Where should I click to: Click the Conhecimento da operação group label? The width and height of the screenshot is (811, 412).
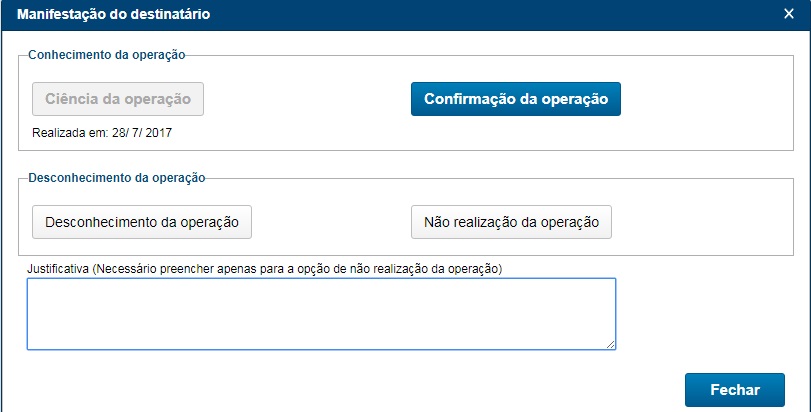coord(107,55)
